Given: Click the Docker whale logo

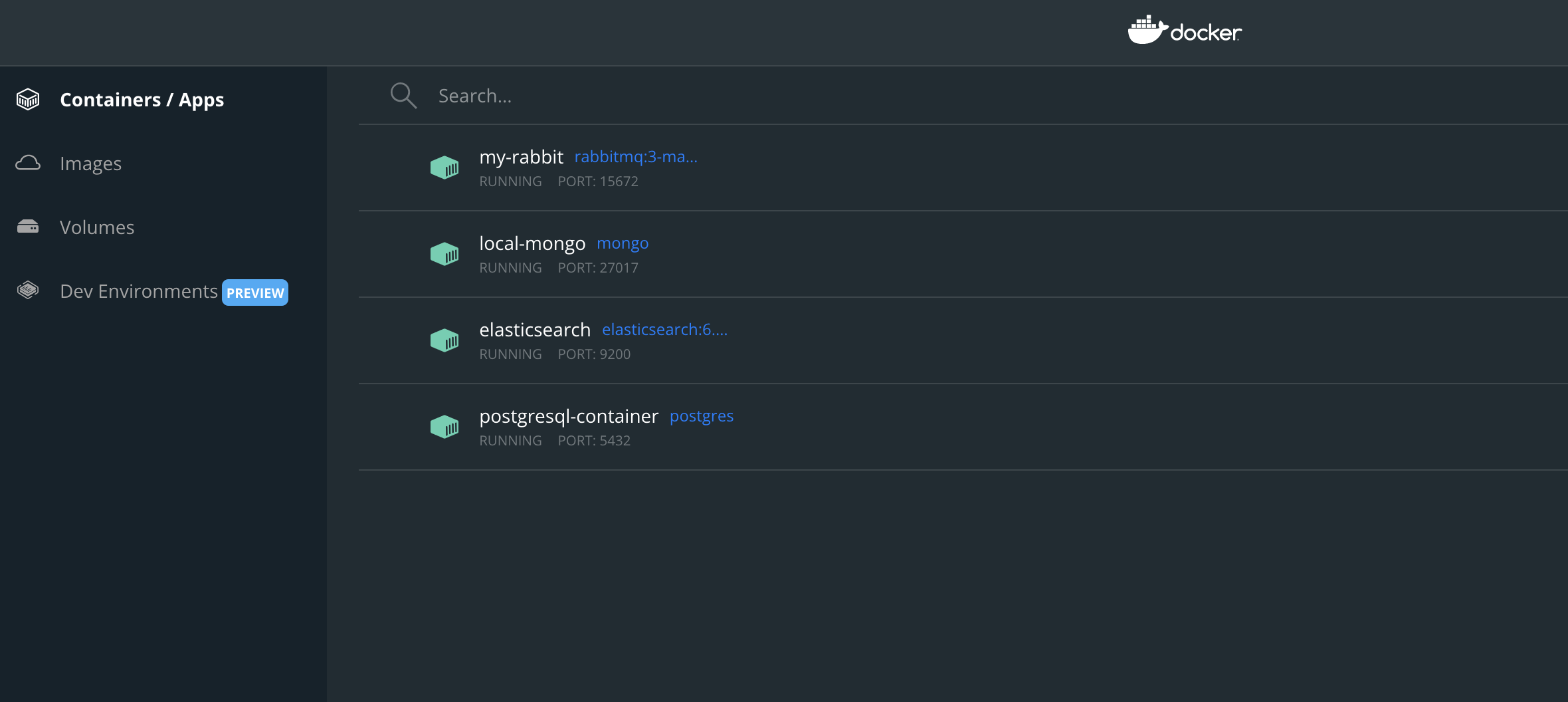Looking at the screenshot, I should [1184, 31].
